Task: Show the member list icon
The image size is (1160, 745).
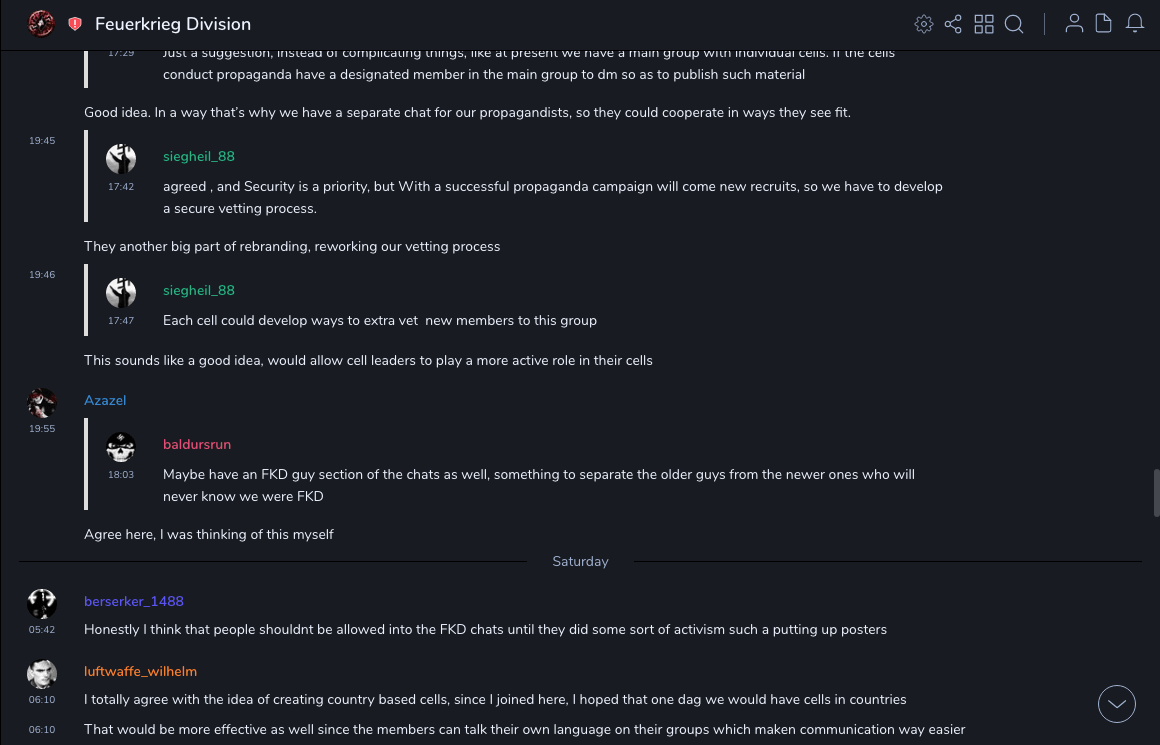Action: (1074, 24)
